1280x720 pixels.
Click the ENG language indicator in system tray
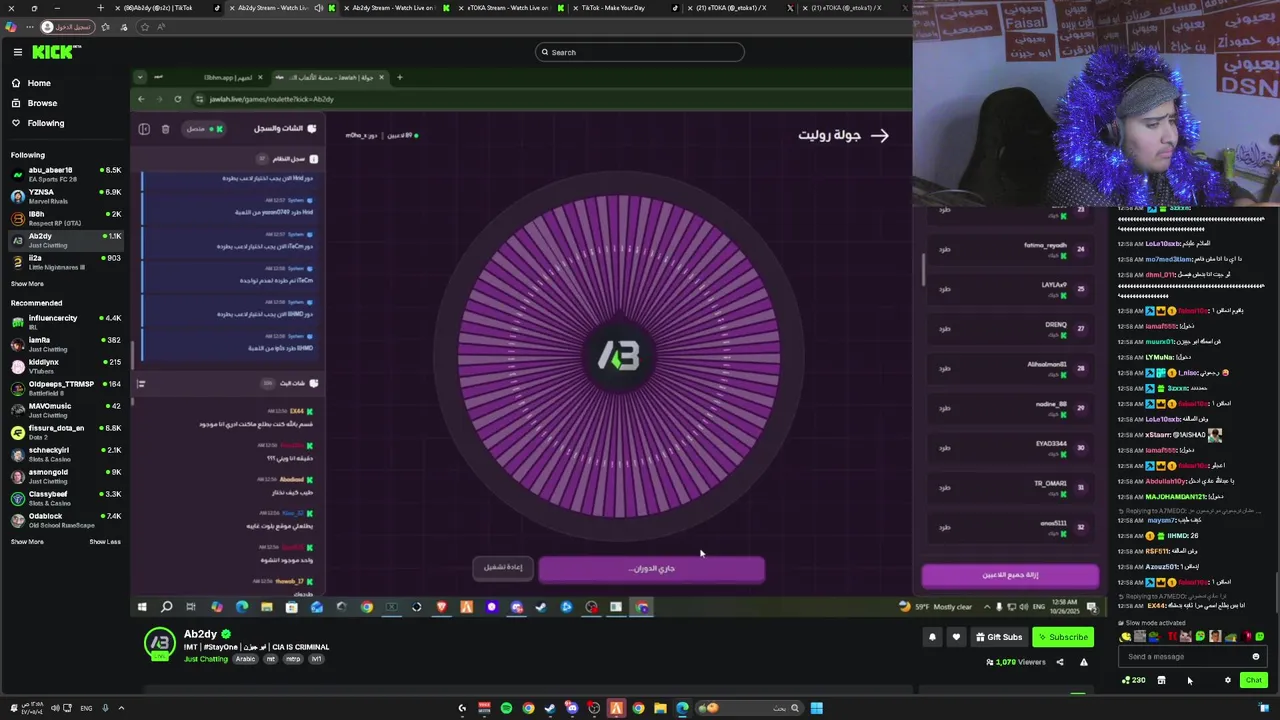(86, 708)
